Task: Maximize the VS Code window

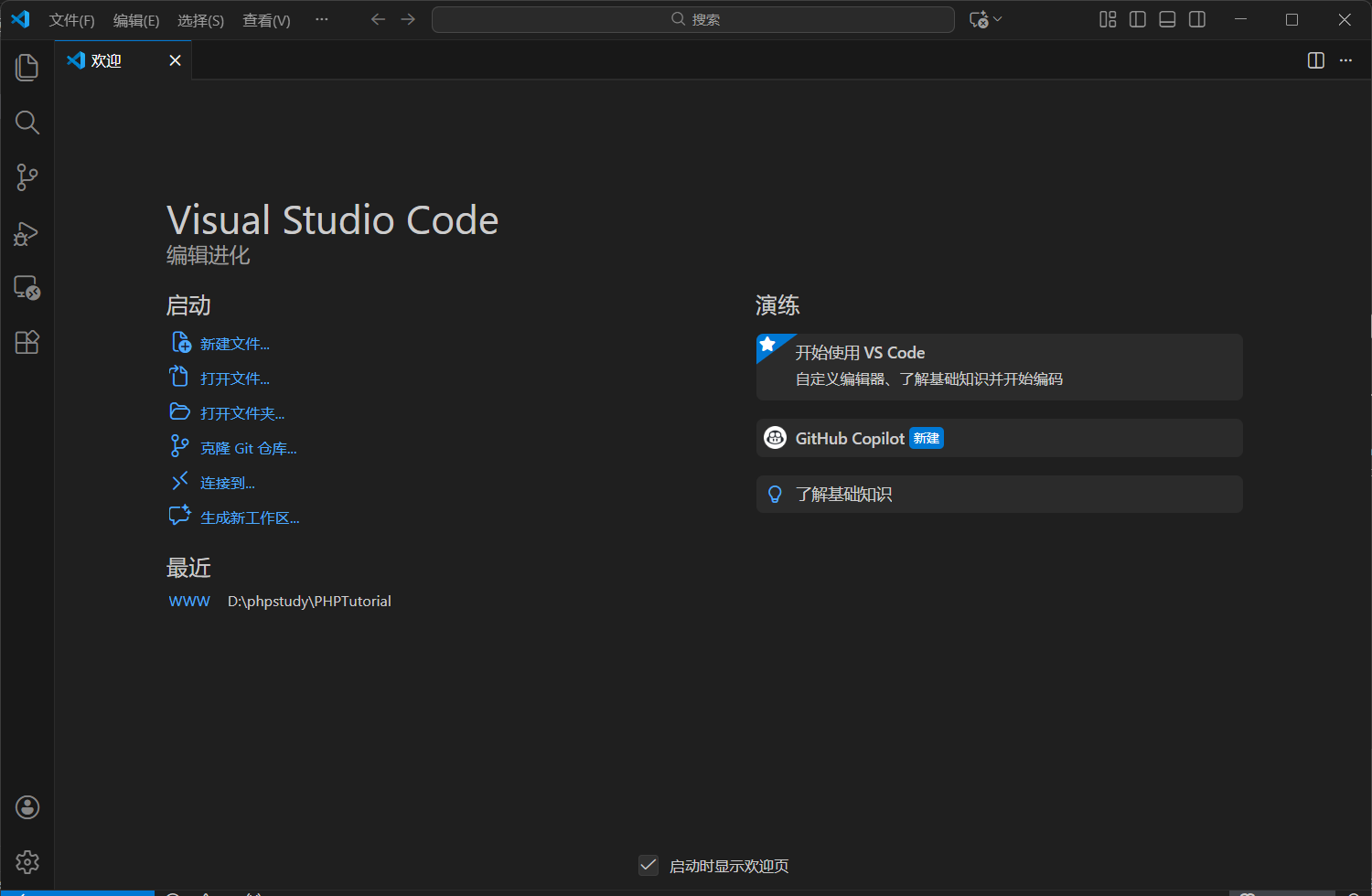Action: [x=1292, y=19]
